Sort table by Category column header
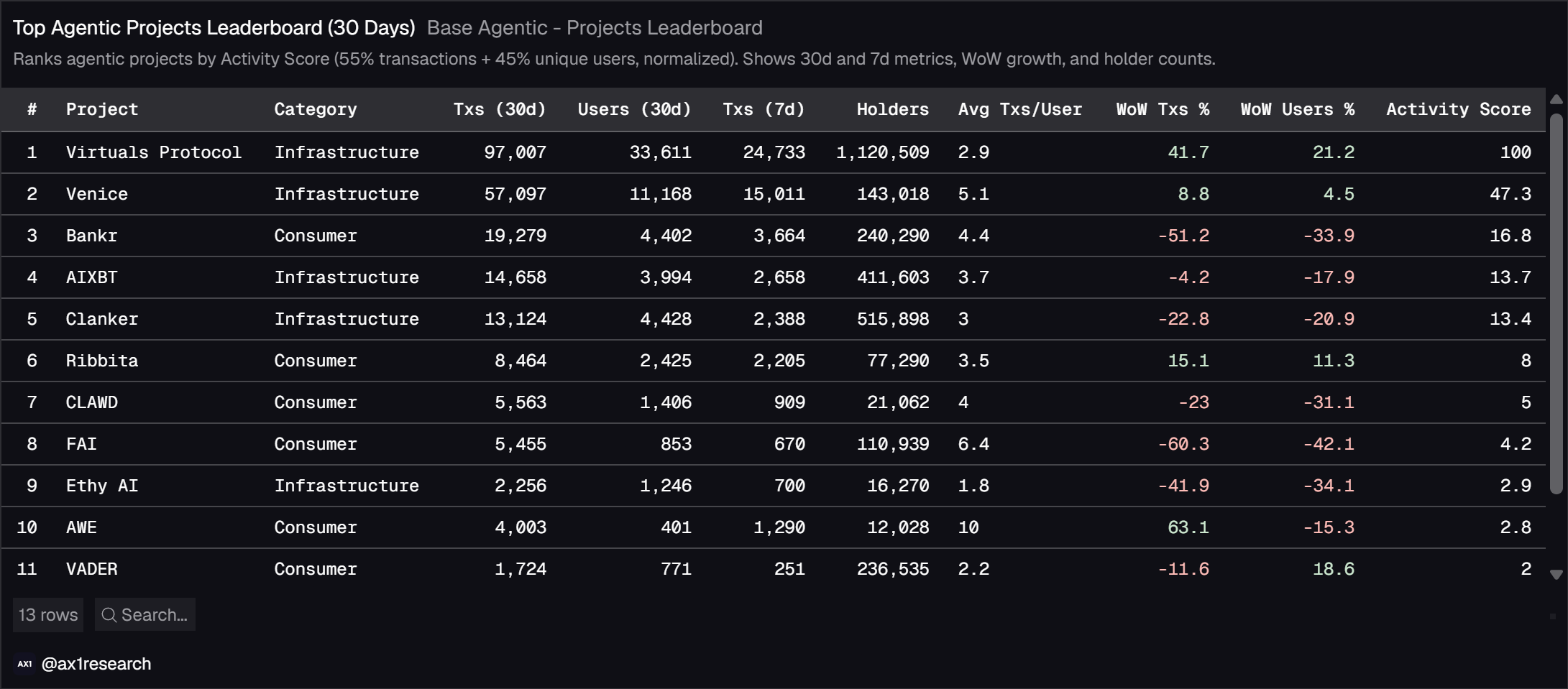Viewport: 1568px width, 689px height. (x=316, y=109)
